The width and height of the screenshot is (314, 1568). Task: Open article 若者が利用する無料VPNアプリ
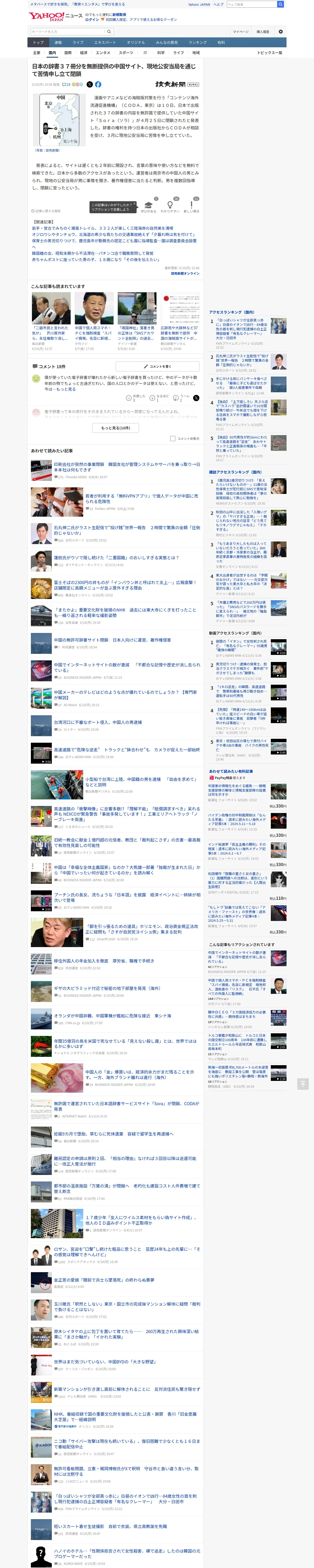[142, 499]
